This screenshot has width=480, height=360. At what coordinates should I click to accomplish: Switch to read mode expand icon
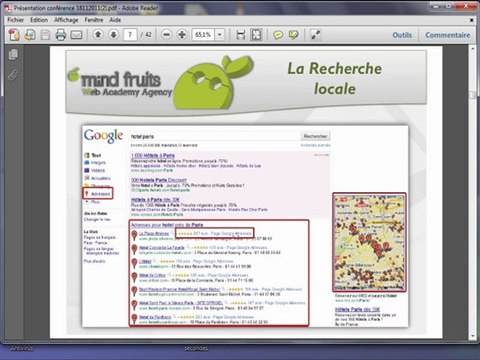315,35
